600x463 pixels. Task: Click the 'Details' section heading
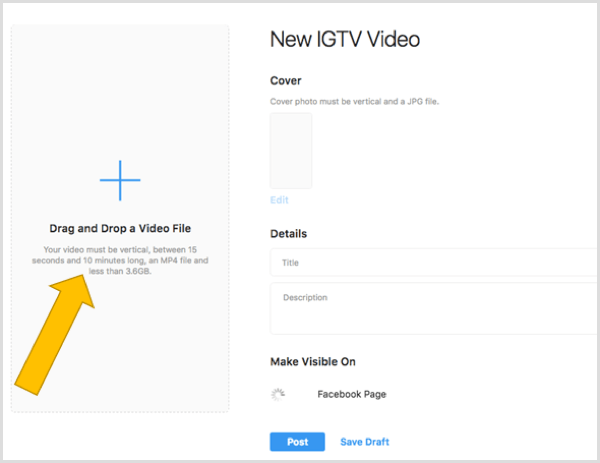[289, 234]
